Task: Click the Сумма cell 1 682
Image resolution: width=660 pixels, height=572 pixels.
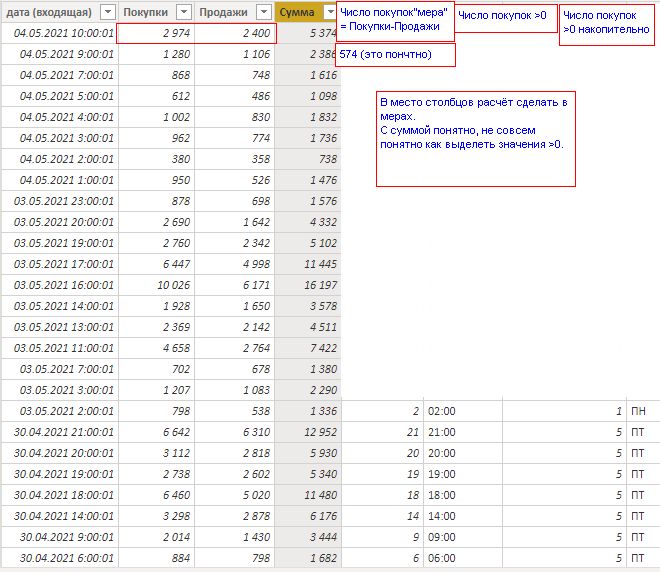Action: (x=308, y=558)
